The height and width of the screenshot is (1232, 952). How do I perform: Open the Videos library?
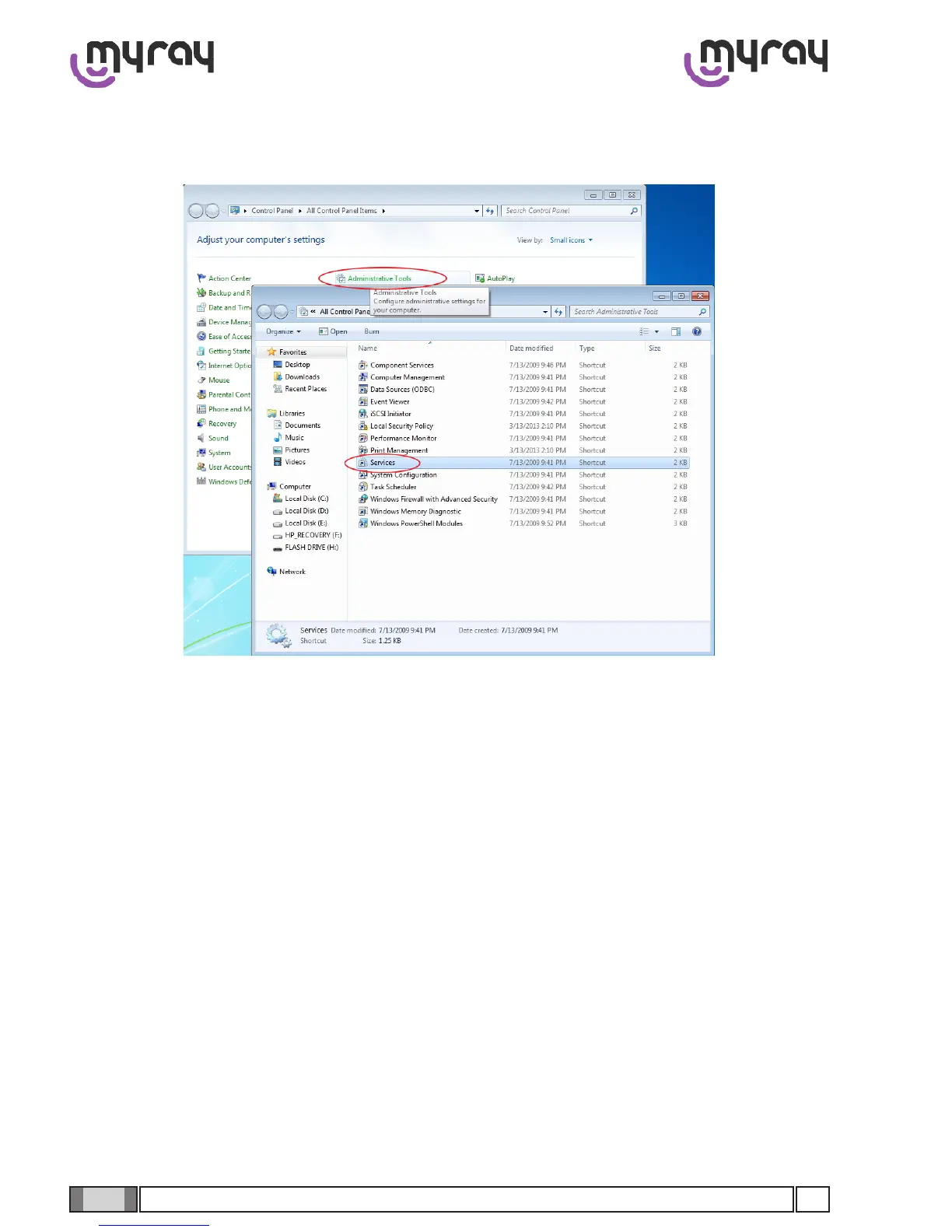click(x=289, y=462)
